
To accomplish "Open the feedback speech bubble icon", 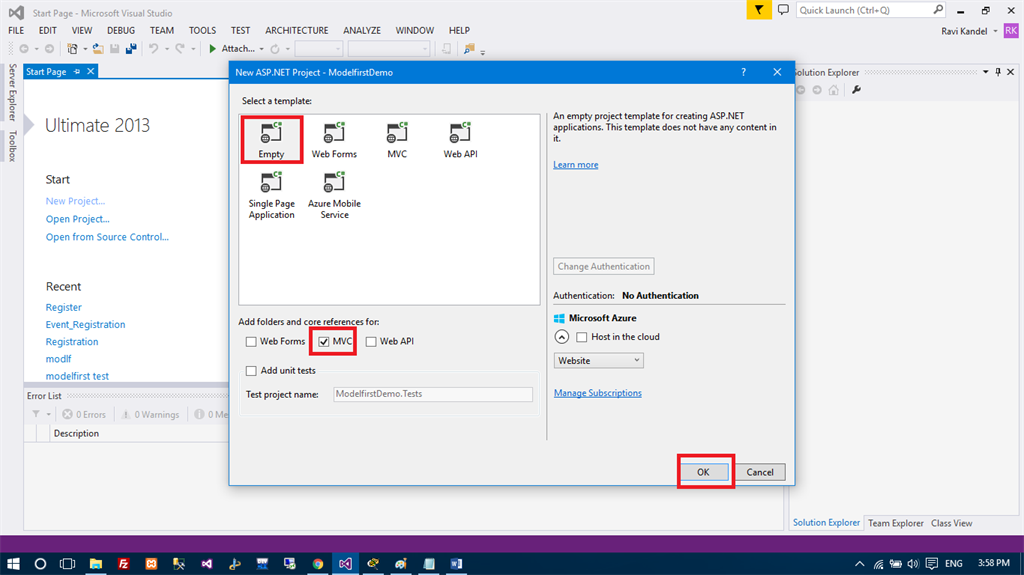I will [783, 10].
